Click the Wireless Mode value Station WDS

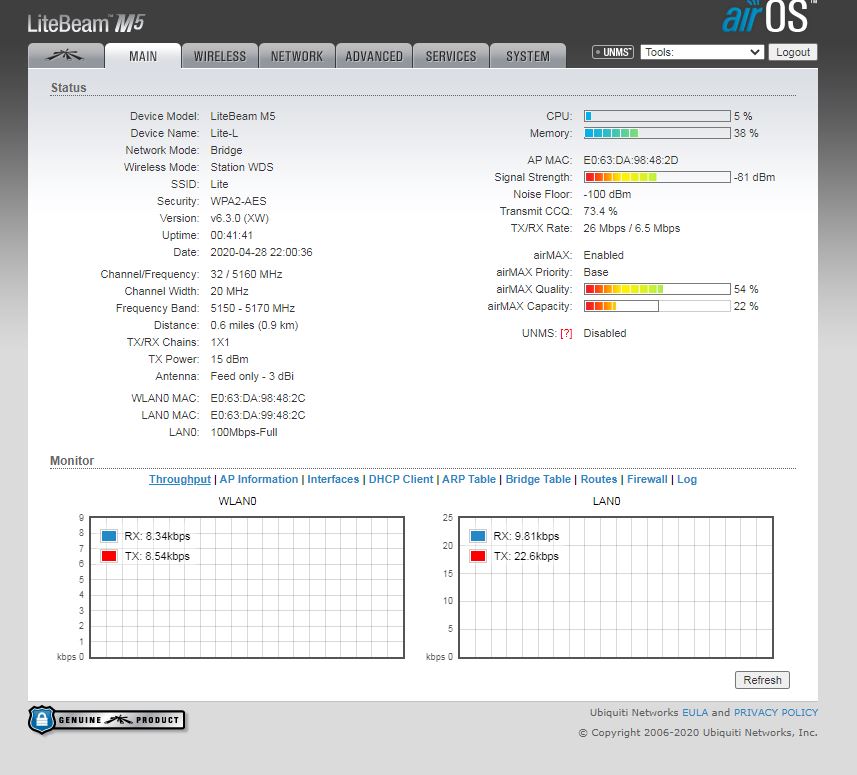coord(242,167)
